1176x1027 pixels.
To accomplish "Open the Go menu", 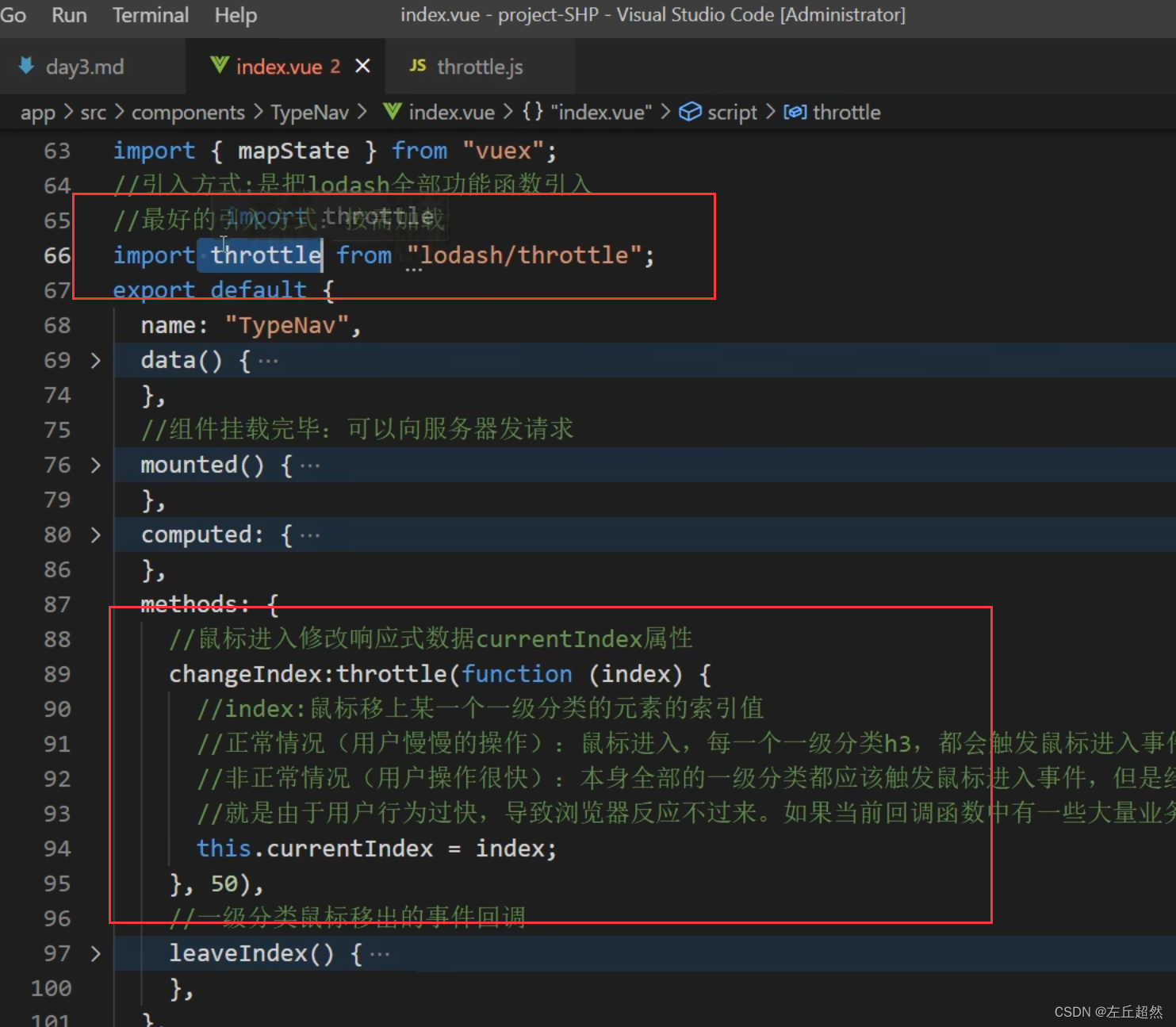I will pos(13,15).
